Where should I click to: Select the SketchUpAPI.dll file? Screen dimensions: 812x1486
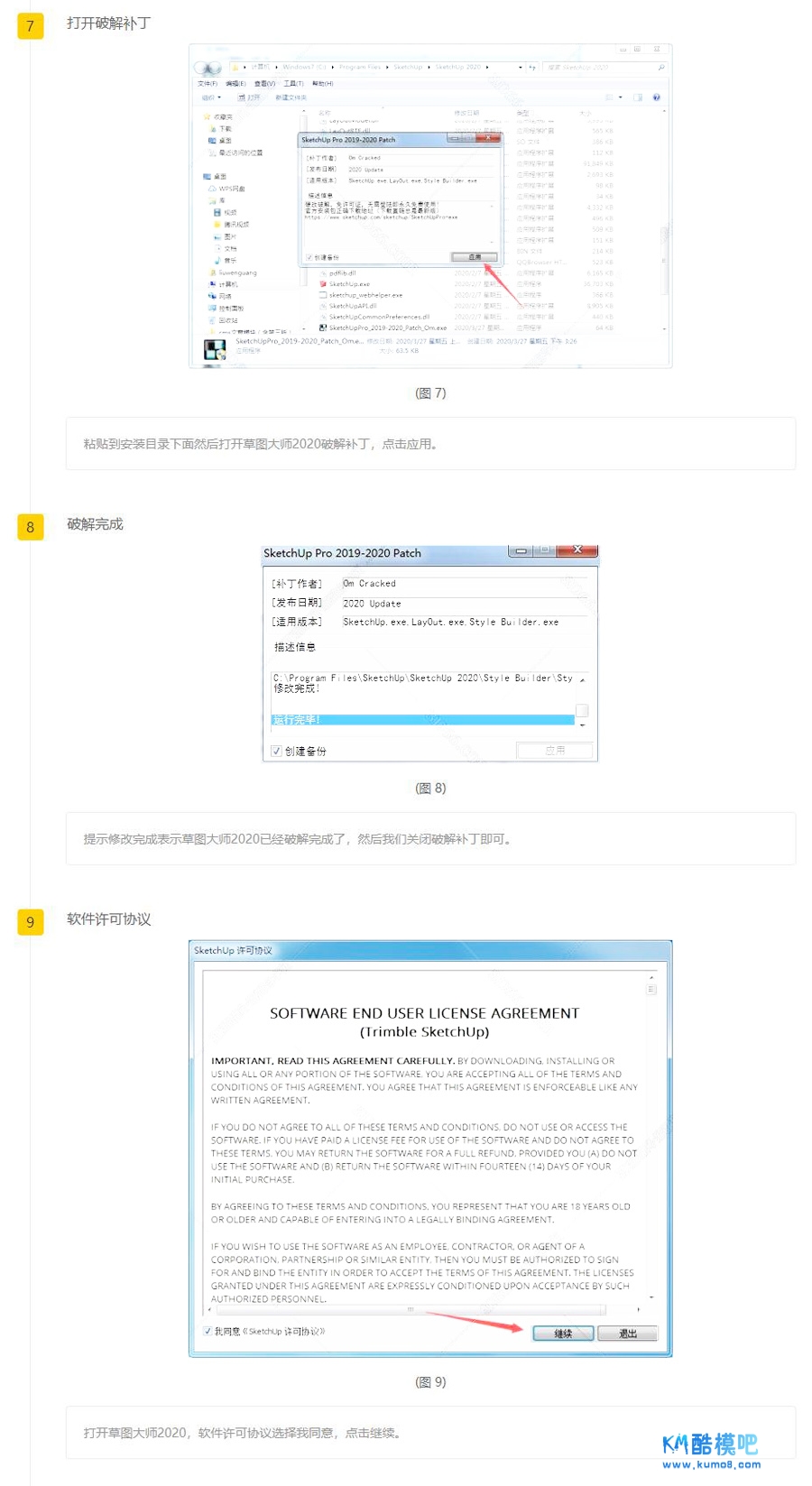tap(348, 306)
